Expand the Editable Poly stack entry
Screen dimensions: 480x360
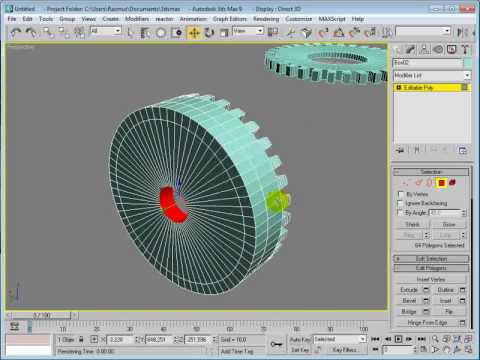tap(399, 88)
